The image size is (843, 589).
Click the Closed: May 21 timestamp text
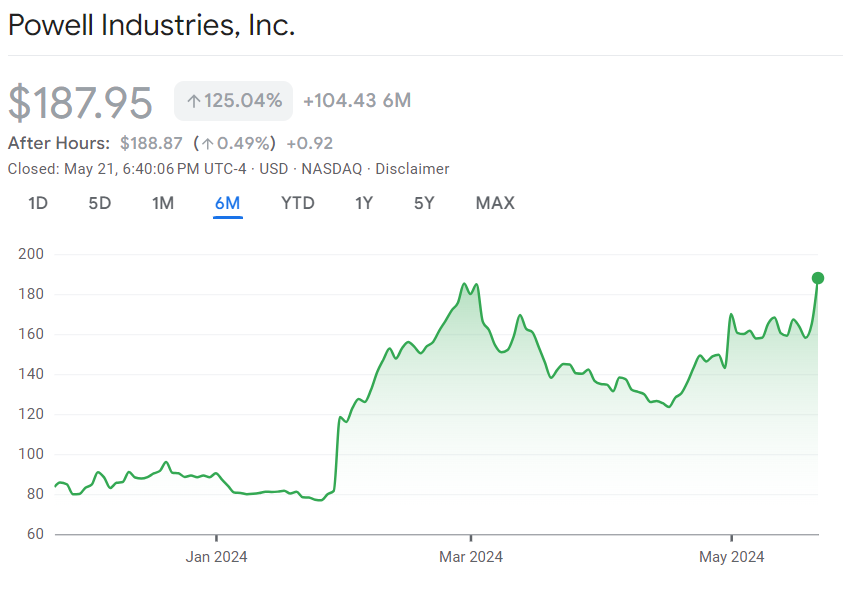point(127,169)
